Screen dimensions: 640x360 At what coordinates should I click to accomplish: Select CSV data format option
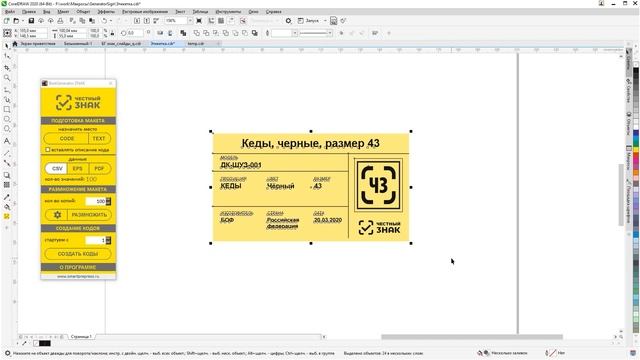coord(57,168)
